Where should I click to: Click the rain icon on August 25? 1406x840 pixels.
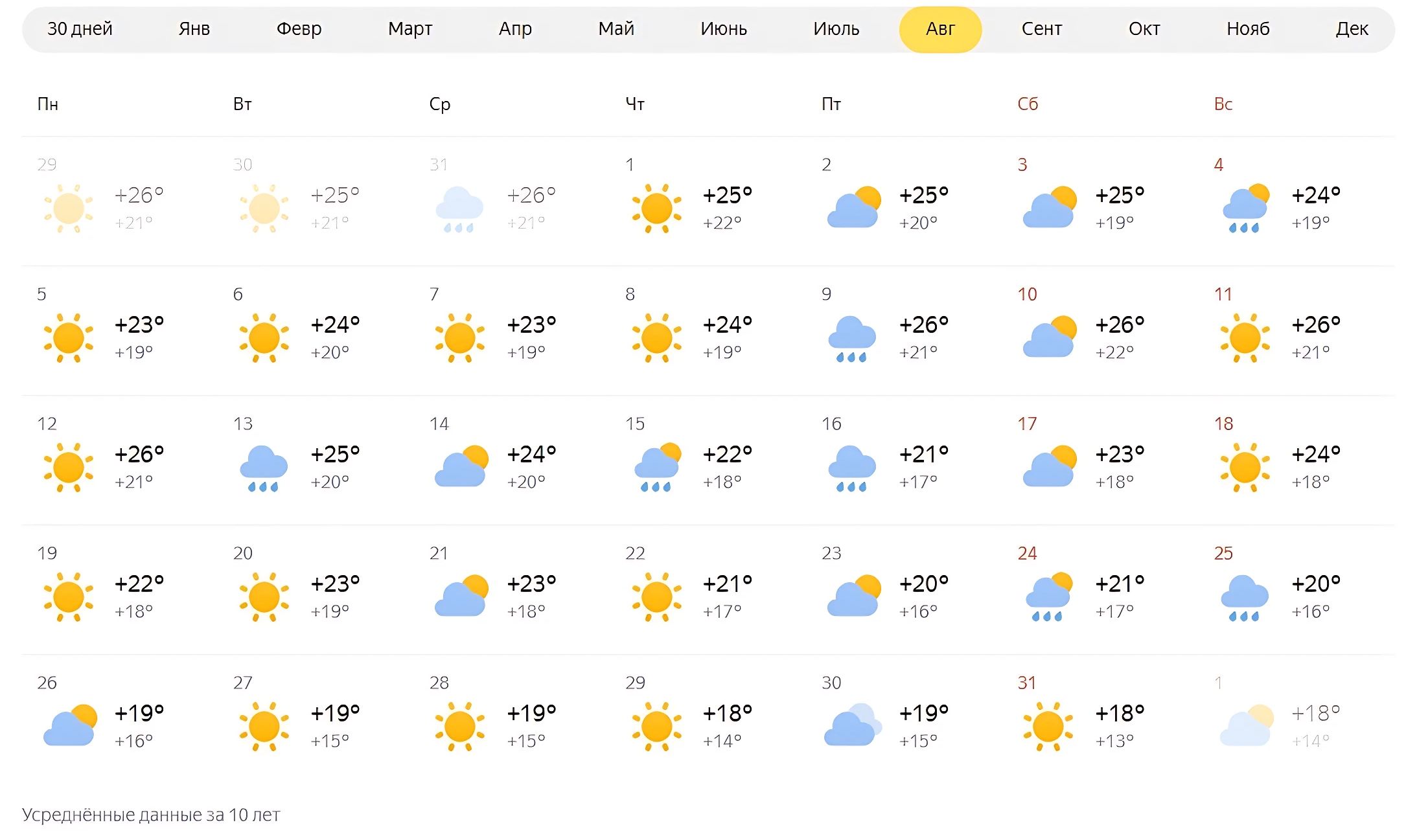(1244, 598)
